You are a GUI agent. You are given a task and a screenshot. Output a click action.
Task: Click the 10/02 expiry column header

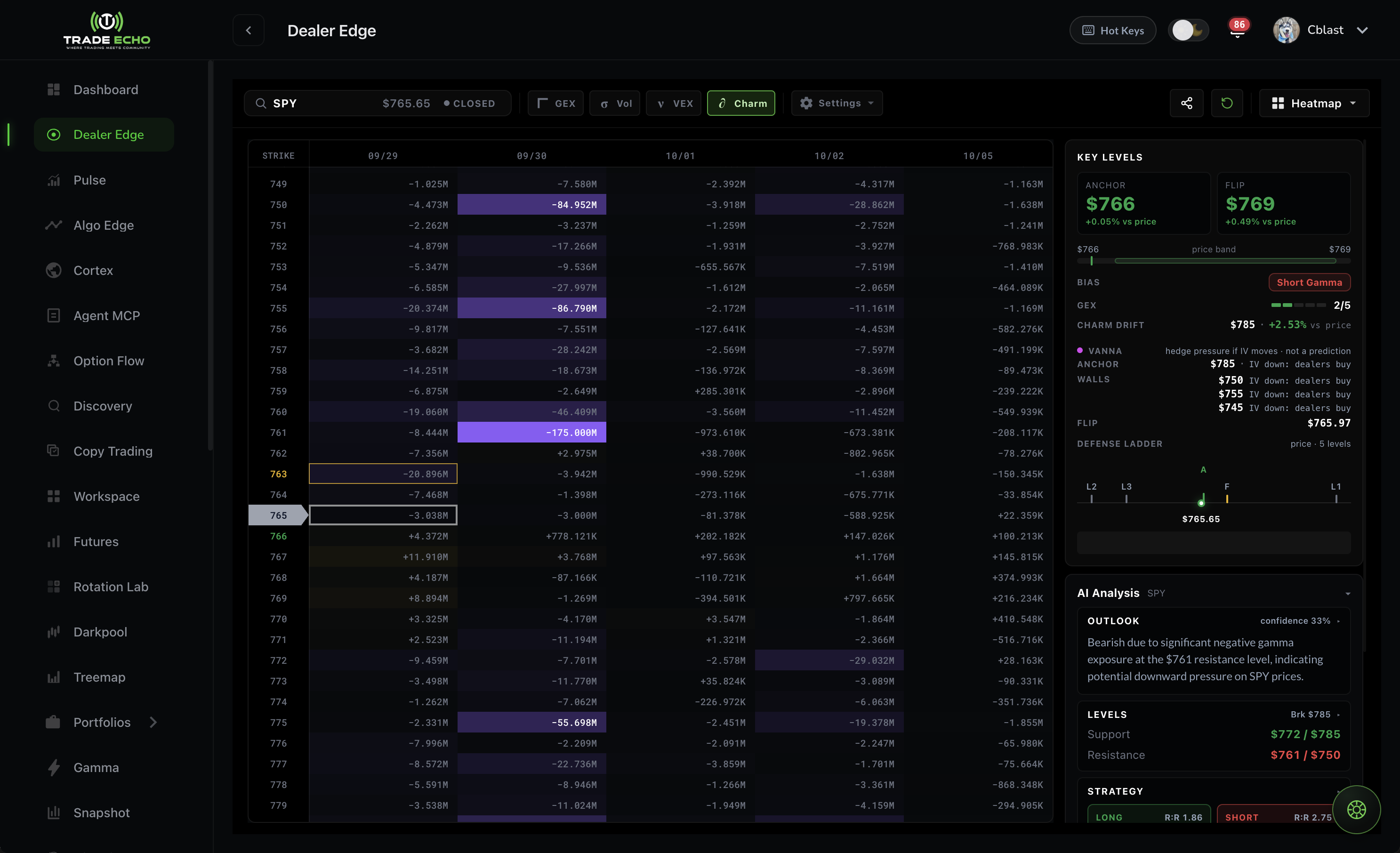pos(829,156)
